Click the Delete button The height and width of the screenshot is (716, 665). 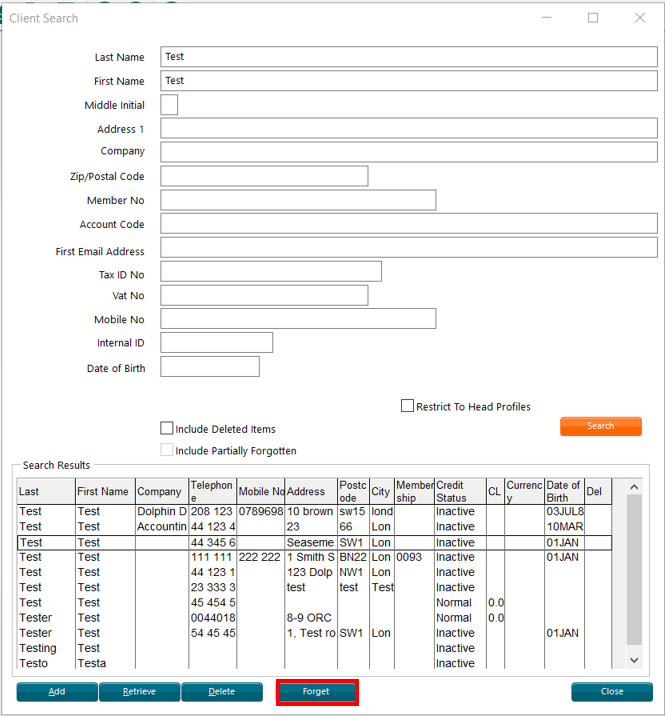tap(222, 692)
